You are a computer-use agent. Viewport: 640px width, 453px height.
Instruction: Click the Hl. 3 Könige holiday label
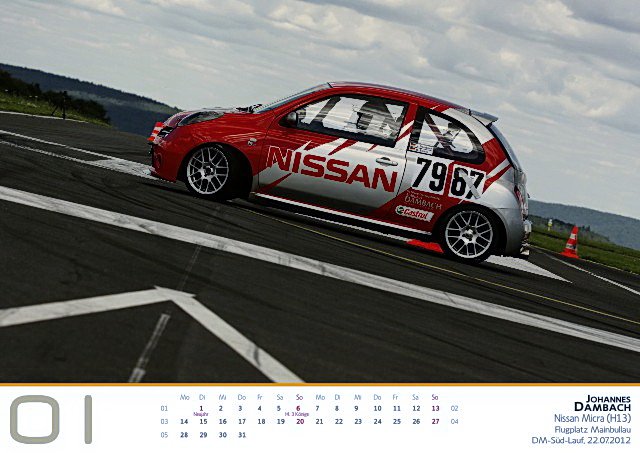pyautogui.click(x=297, y=414)
